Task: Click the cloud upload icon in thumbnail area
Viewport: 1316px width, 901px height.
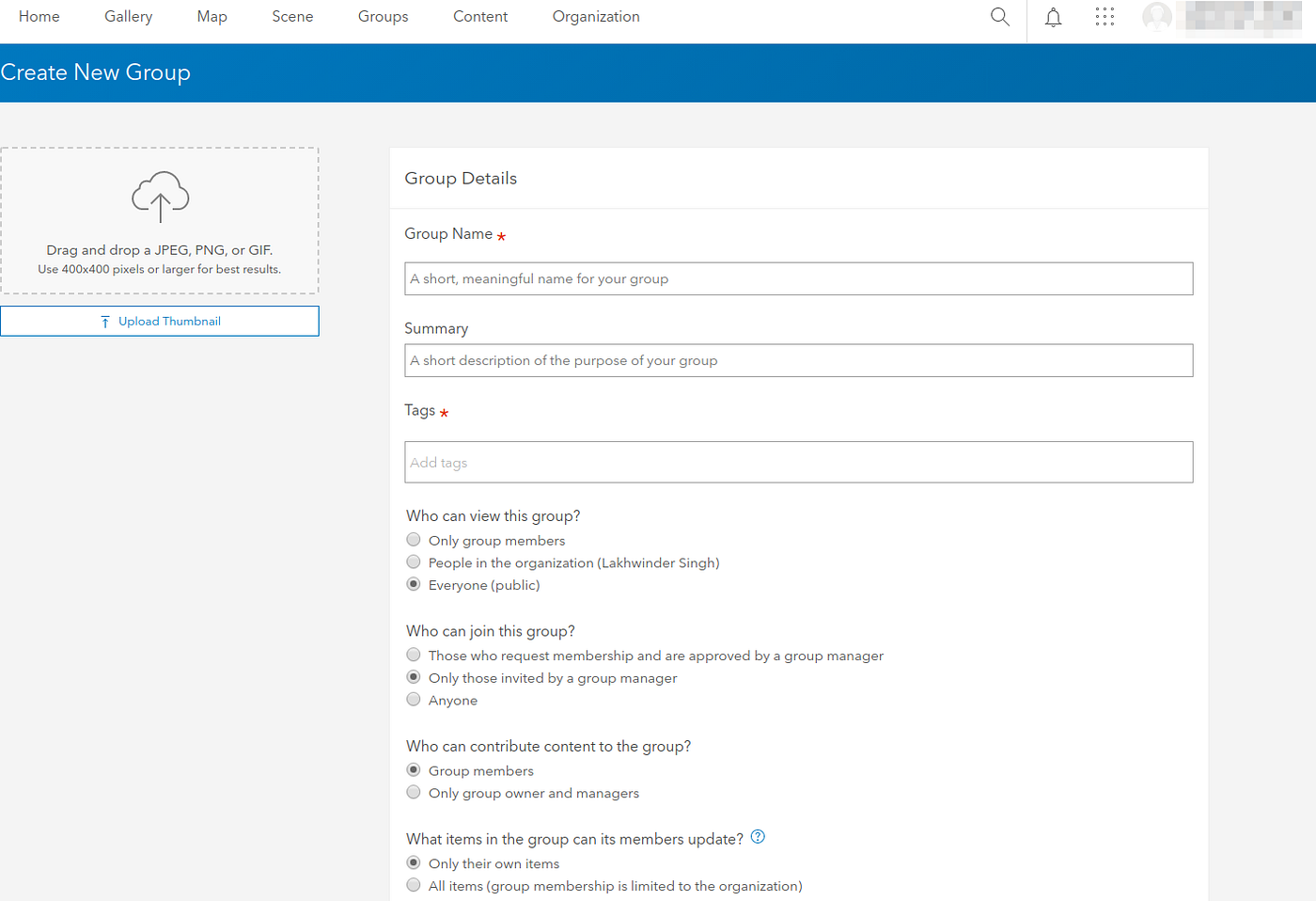Action: (x=160, y=196)
